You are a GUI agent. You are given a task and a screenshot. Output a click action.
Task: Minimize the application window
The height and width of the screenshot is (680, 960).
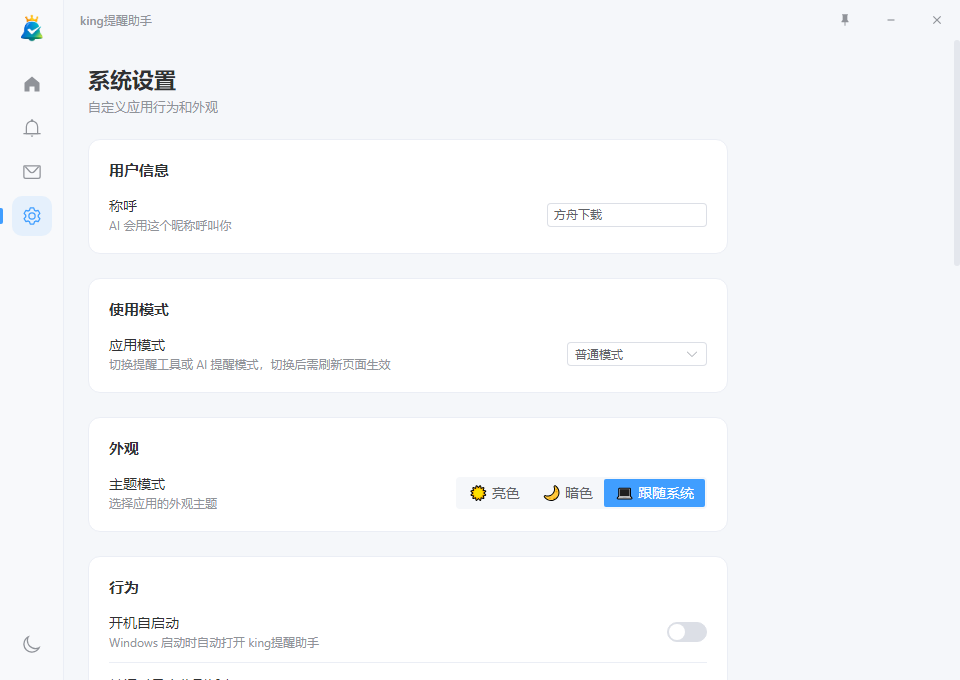coord(891,19)
